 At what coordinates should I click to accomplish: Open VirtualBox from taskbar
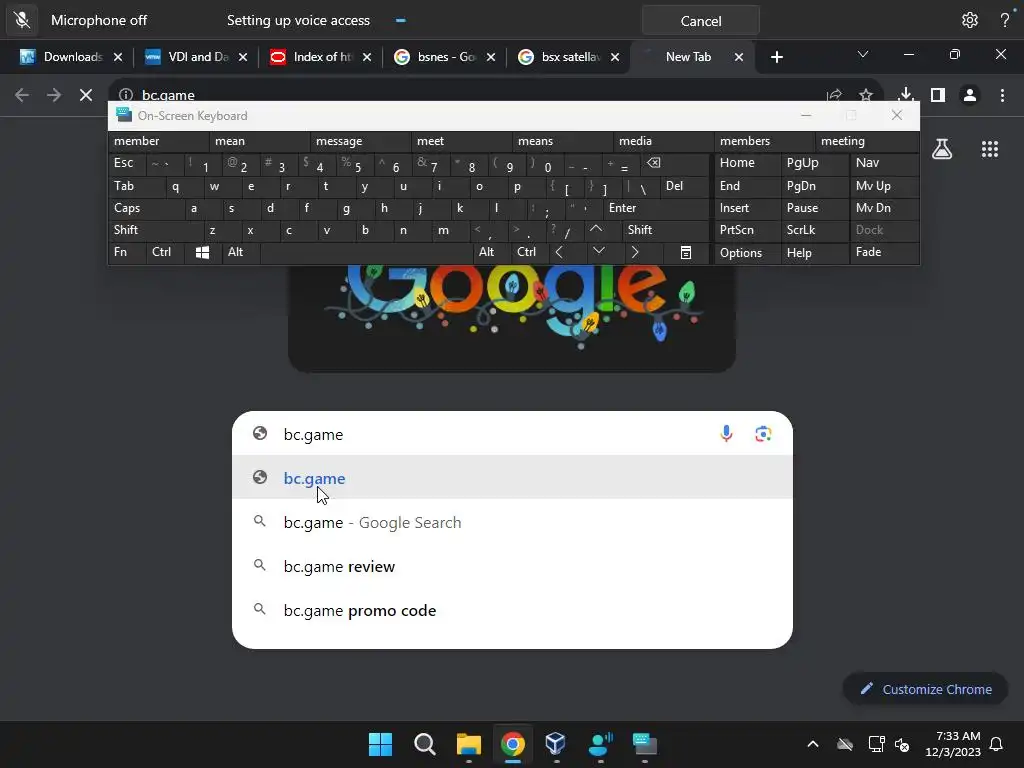556,744
